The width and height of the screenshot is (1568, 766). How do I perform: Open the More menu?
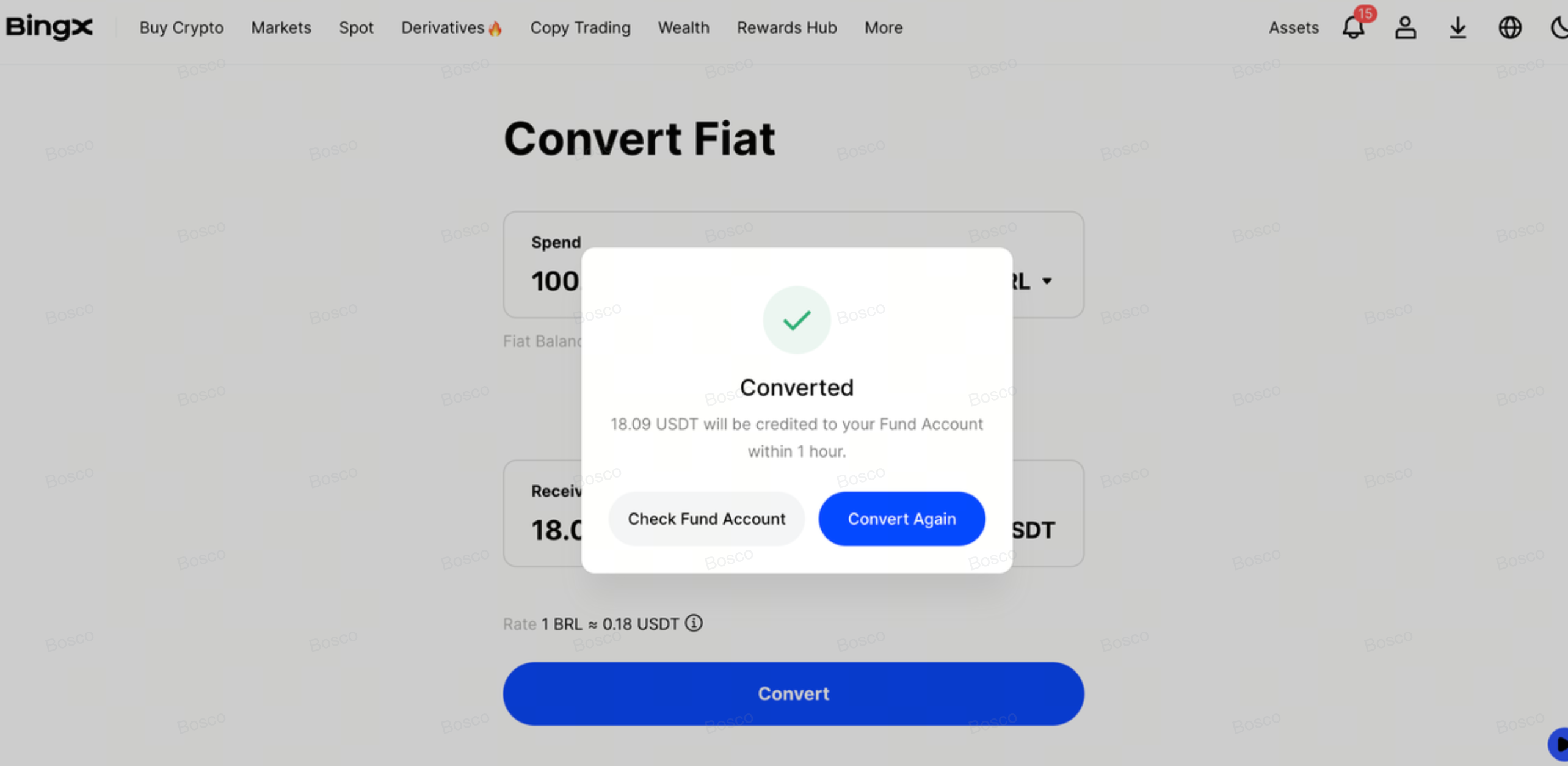pos(883,27)
